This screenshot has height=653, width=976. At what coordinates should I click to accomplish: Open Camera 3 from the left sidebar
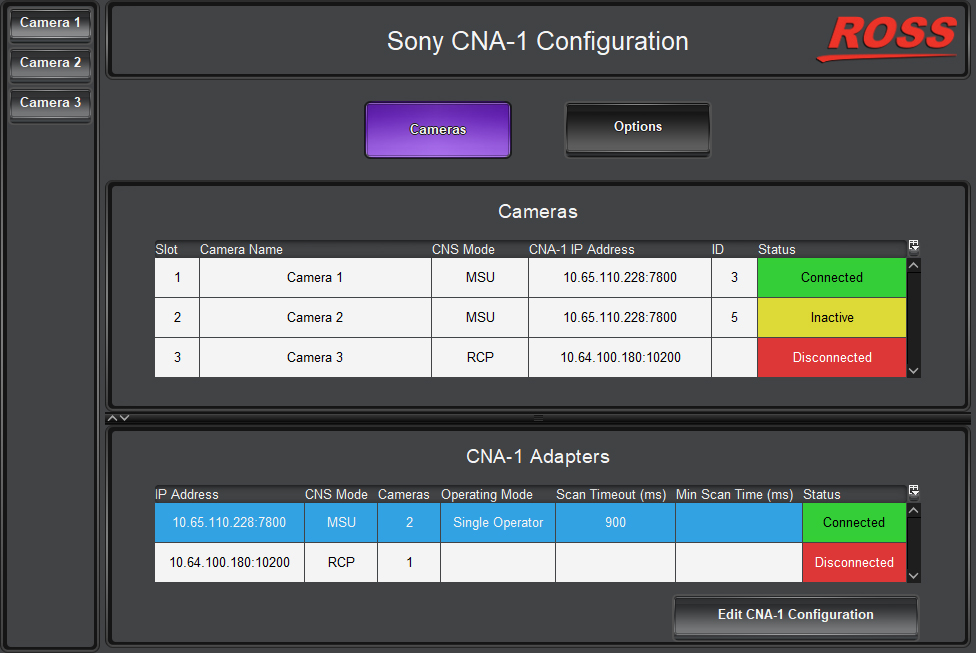[51, 103]
